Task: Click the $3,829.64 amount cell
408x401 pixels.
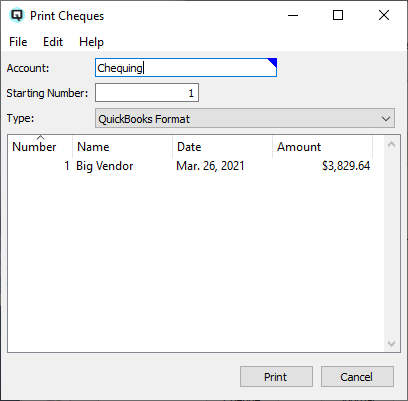Action: point(346,166)
